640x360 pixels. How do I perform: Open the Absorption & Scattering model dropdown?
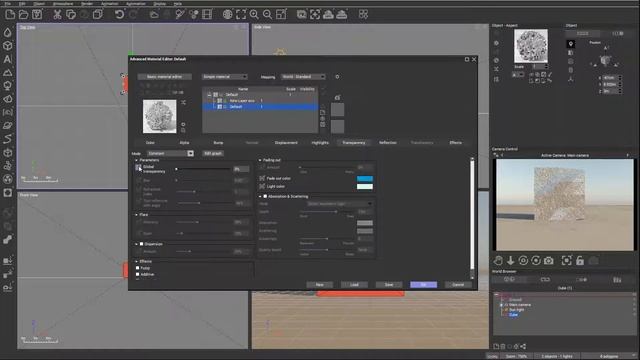(340, 203)
